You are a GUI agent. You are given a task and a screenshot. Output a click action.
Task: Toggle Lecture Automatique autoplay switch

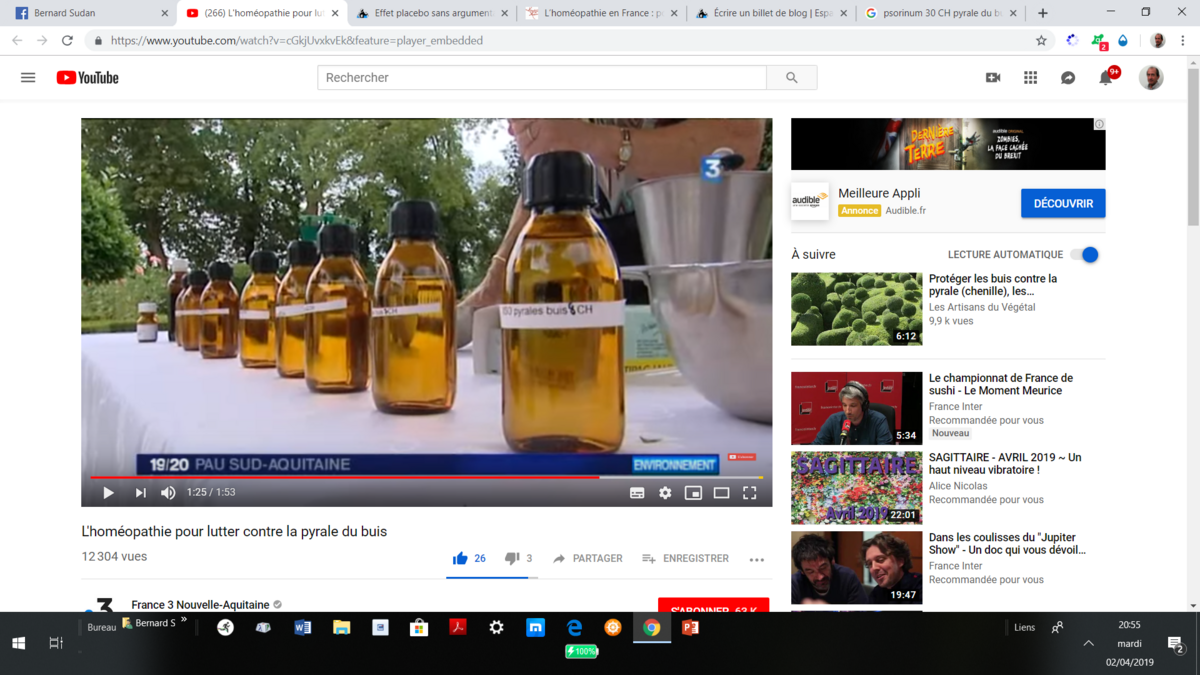(x=1084, y=254)
